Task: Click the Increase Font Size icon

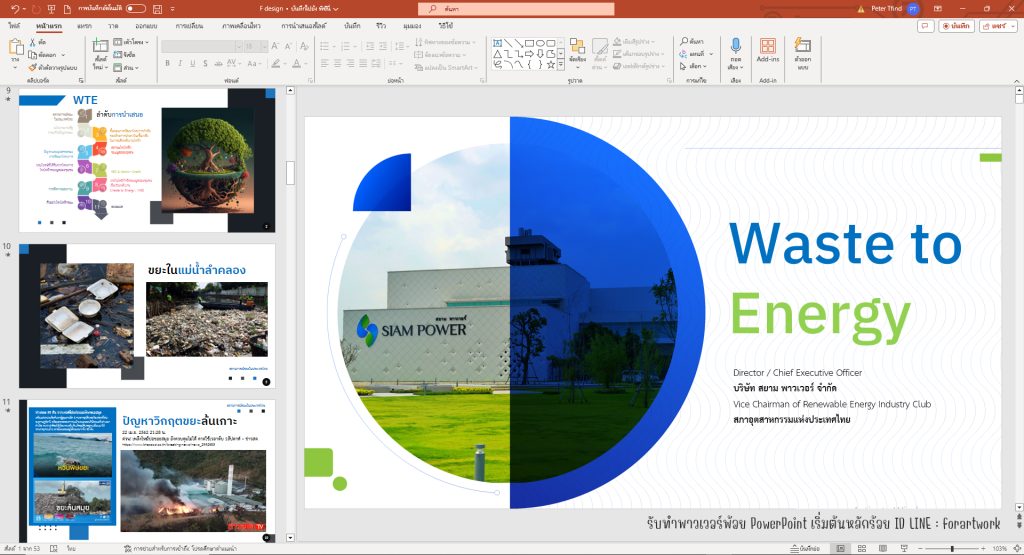Action: (275, 46)
